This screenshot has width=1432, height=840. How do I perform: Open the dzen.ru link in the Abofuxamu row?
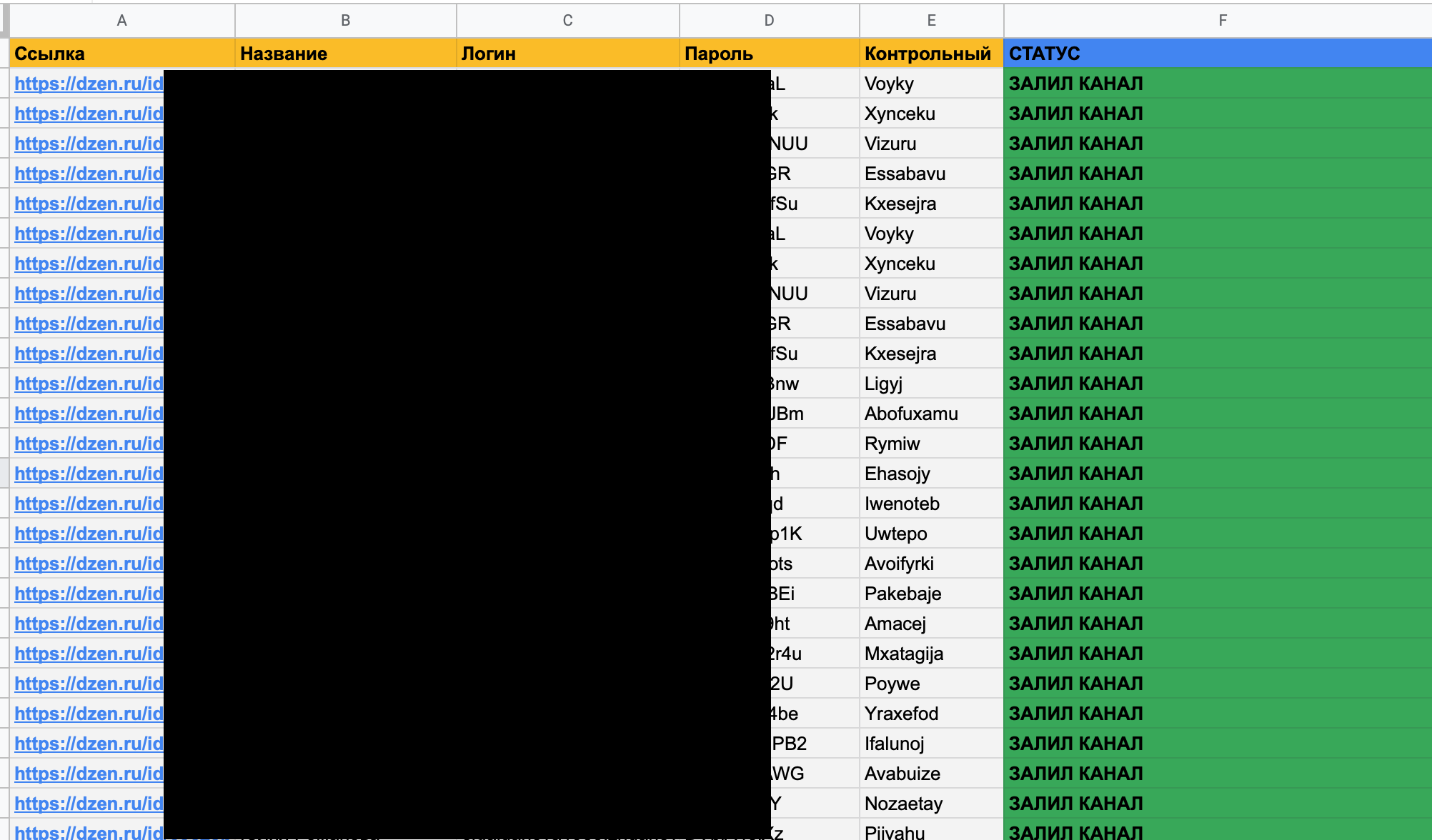point(89,414)
